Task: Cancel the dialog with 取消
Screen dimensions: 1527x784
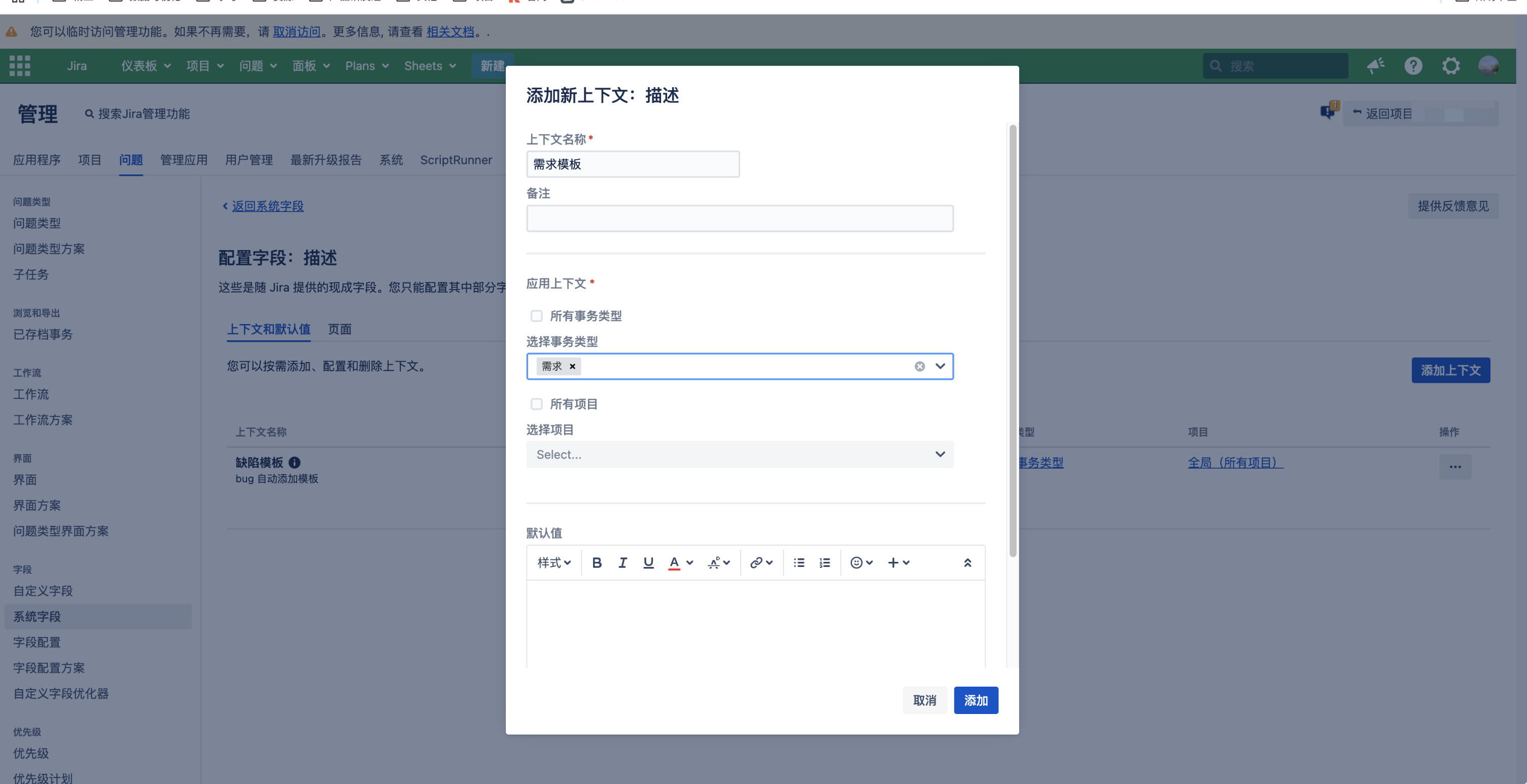Action: point(924,700)
